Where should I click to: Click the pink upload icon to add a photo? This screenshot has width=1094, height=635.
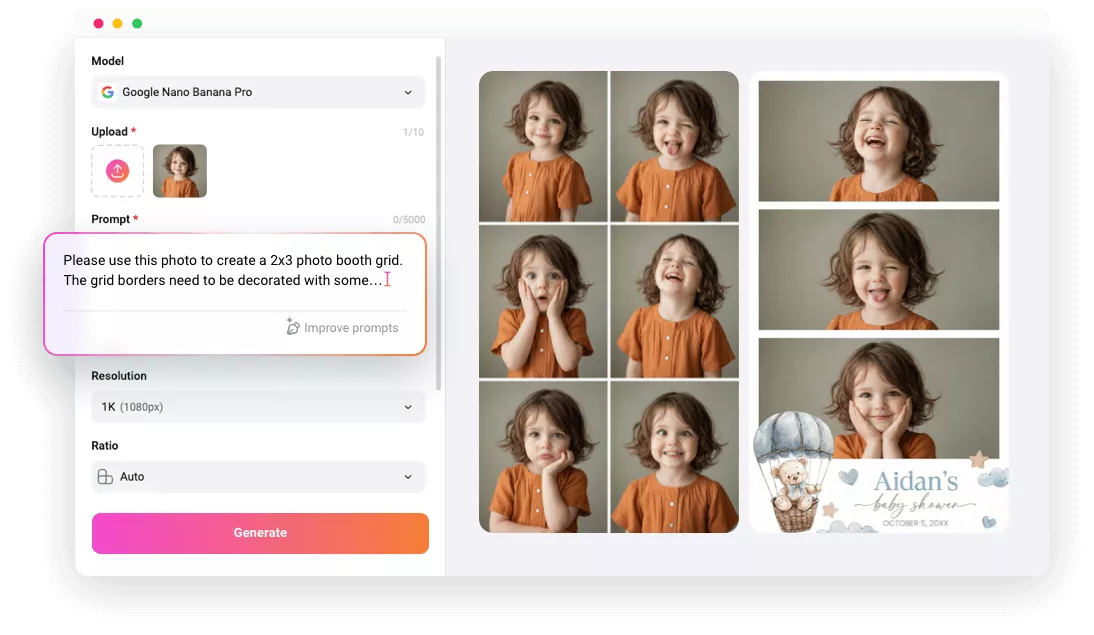117,170
